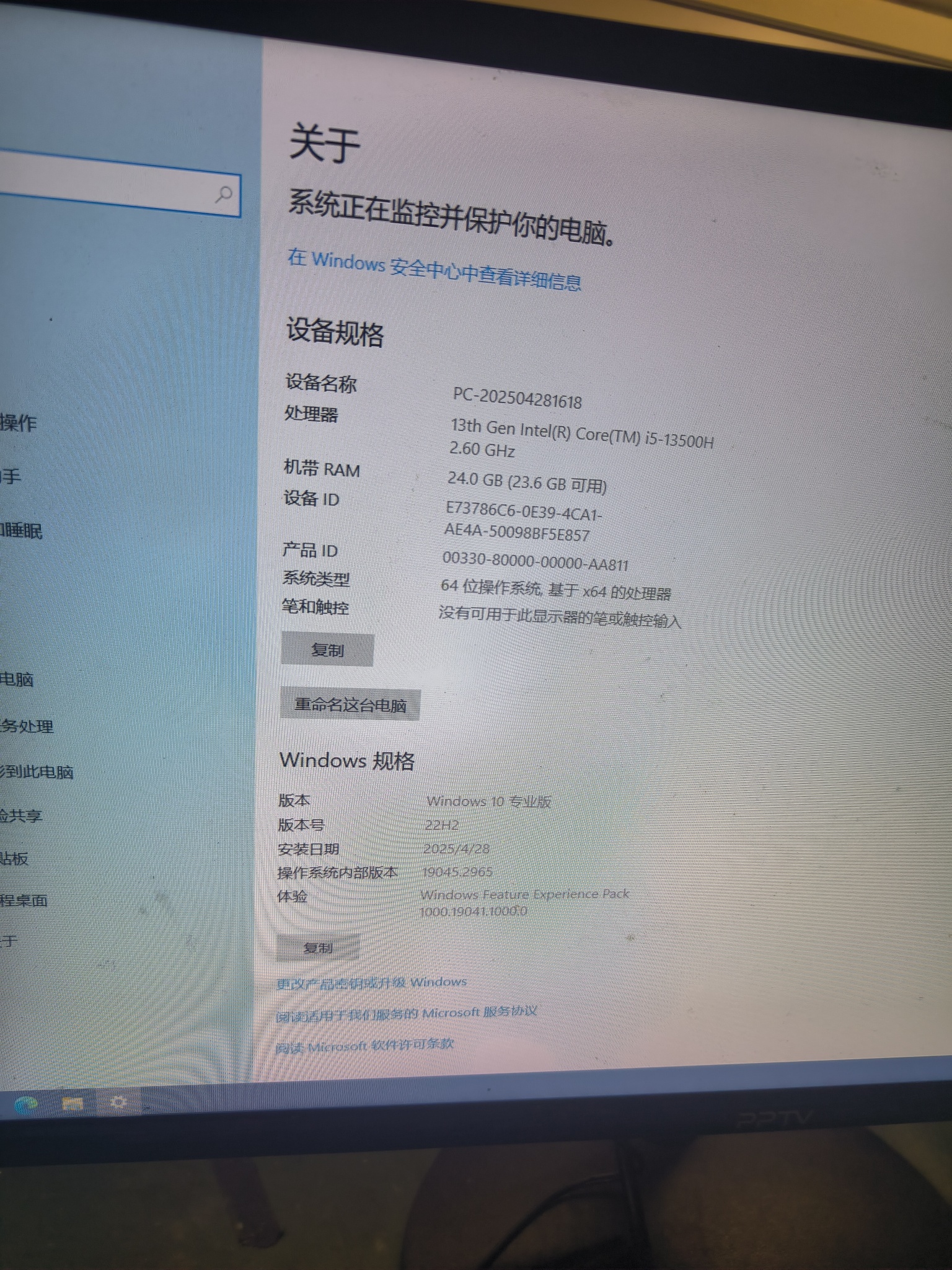This screenshot has height=1270, width=952.
Task: Select 远程桌面 in sidebar
Action: [24, 900]
